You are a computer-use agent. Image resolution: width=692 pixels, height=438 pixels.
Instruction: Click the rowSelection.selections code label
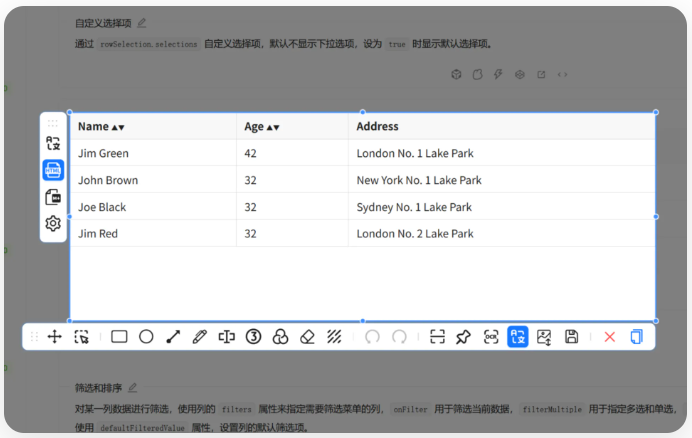tap(149, 44)
